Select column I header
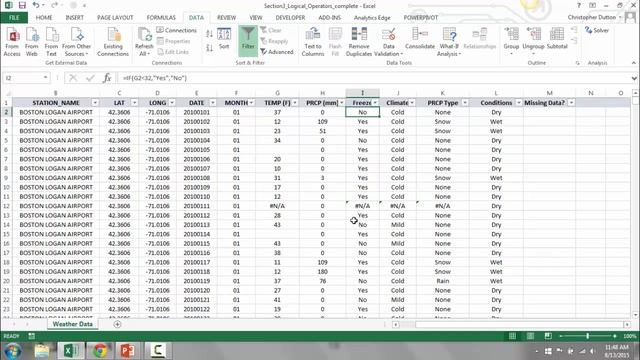640x360 pixels. (x=362, y=93)
